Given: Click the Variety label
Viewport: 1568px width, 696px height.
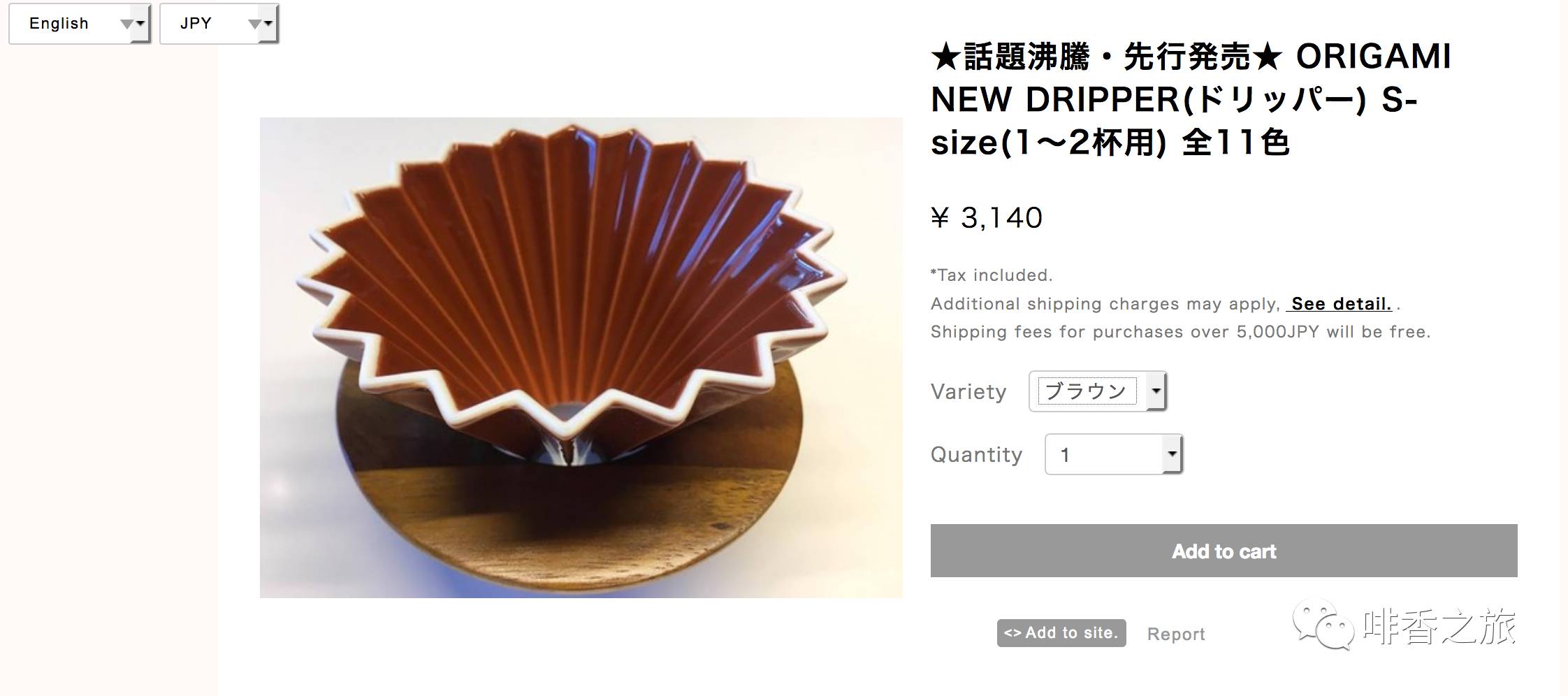Looking at the screenshot, I should (968, 391).
